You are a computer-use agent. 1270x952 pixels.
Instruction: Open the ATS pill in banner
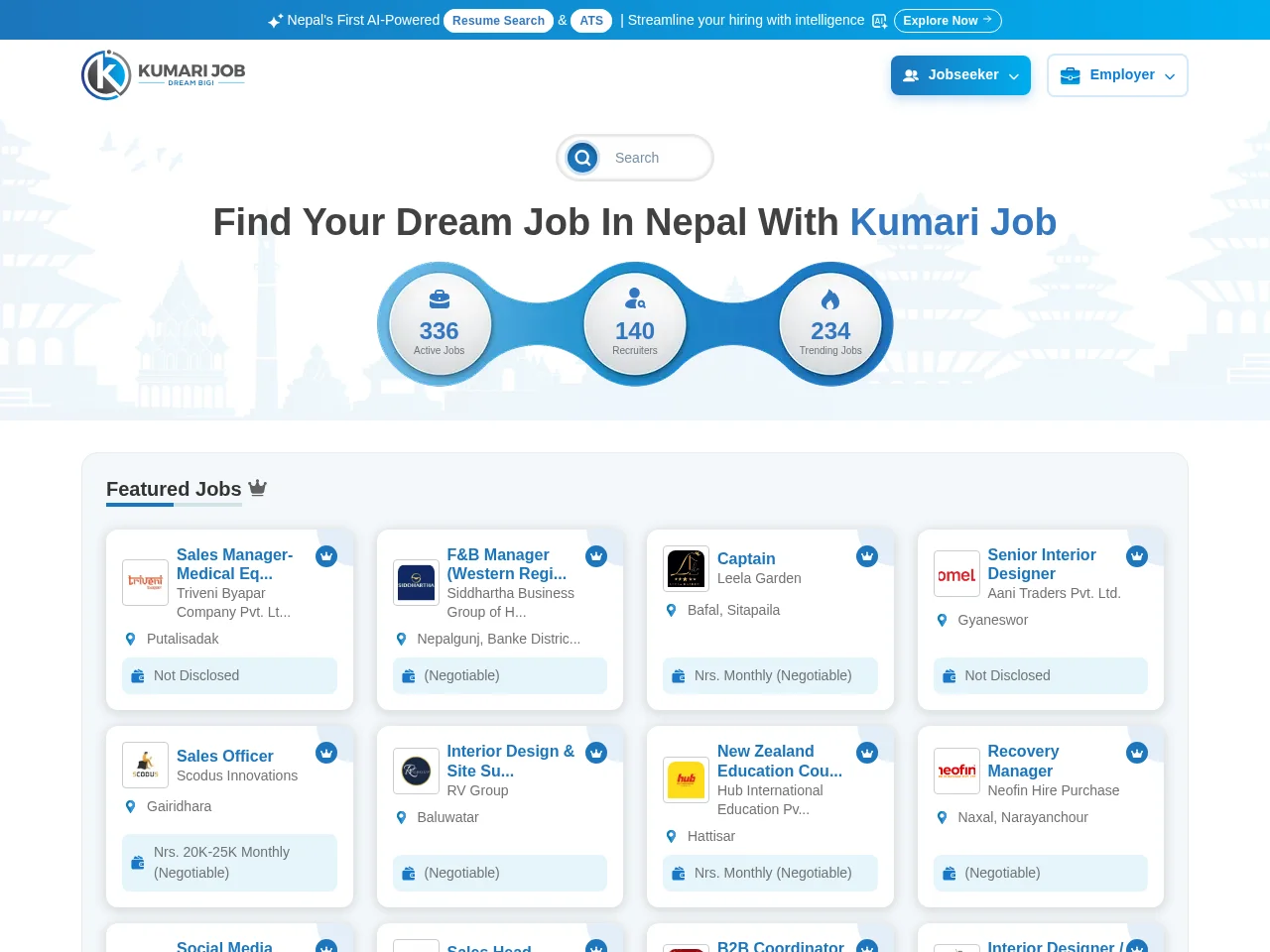click(x=591, y=21)
